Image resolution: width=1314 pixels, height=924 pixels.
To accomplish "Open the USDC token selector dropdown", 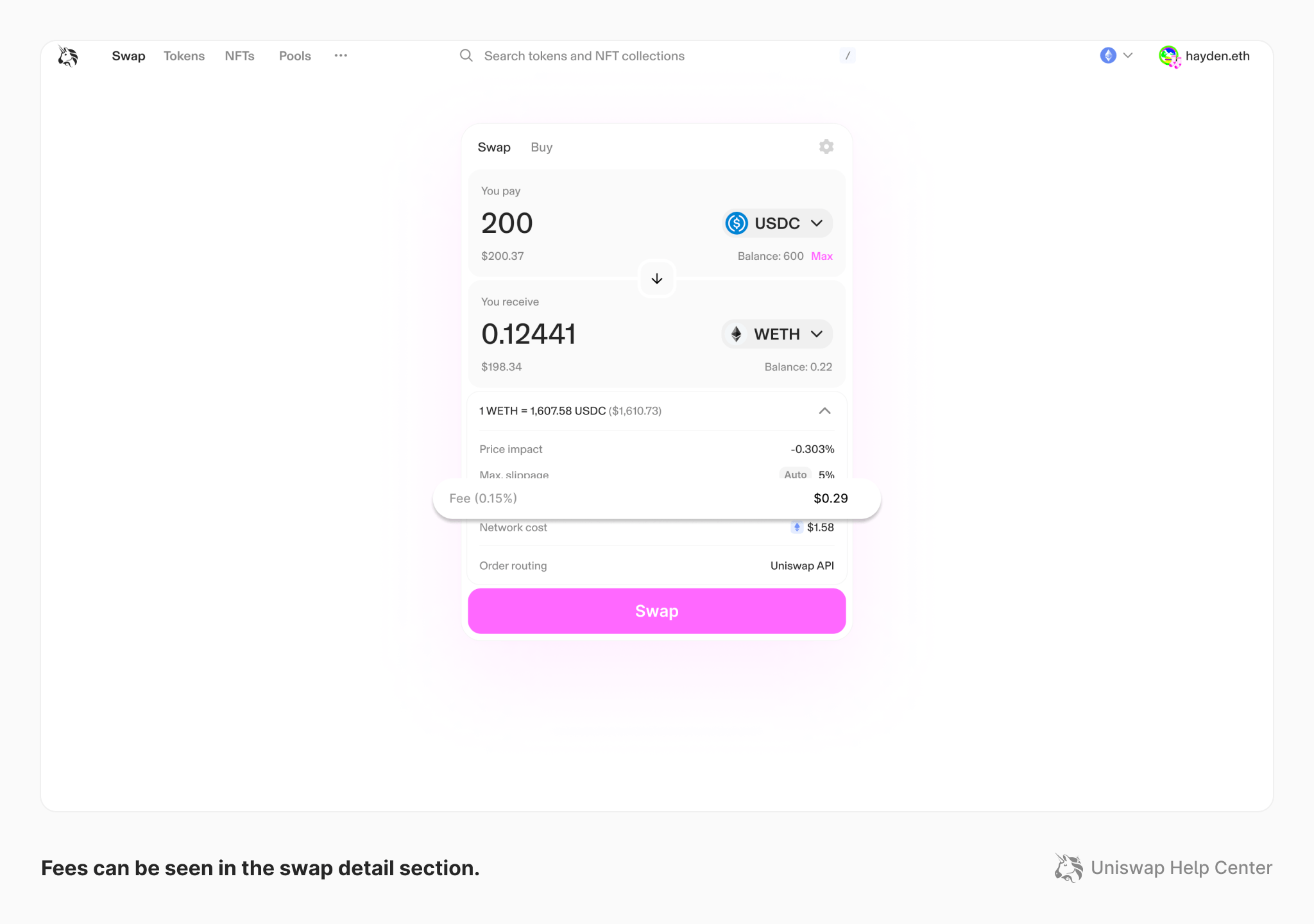I will pos(776,223).
